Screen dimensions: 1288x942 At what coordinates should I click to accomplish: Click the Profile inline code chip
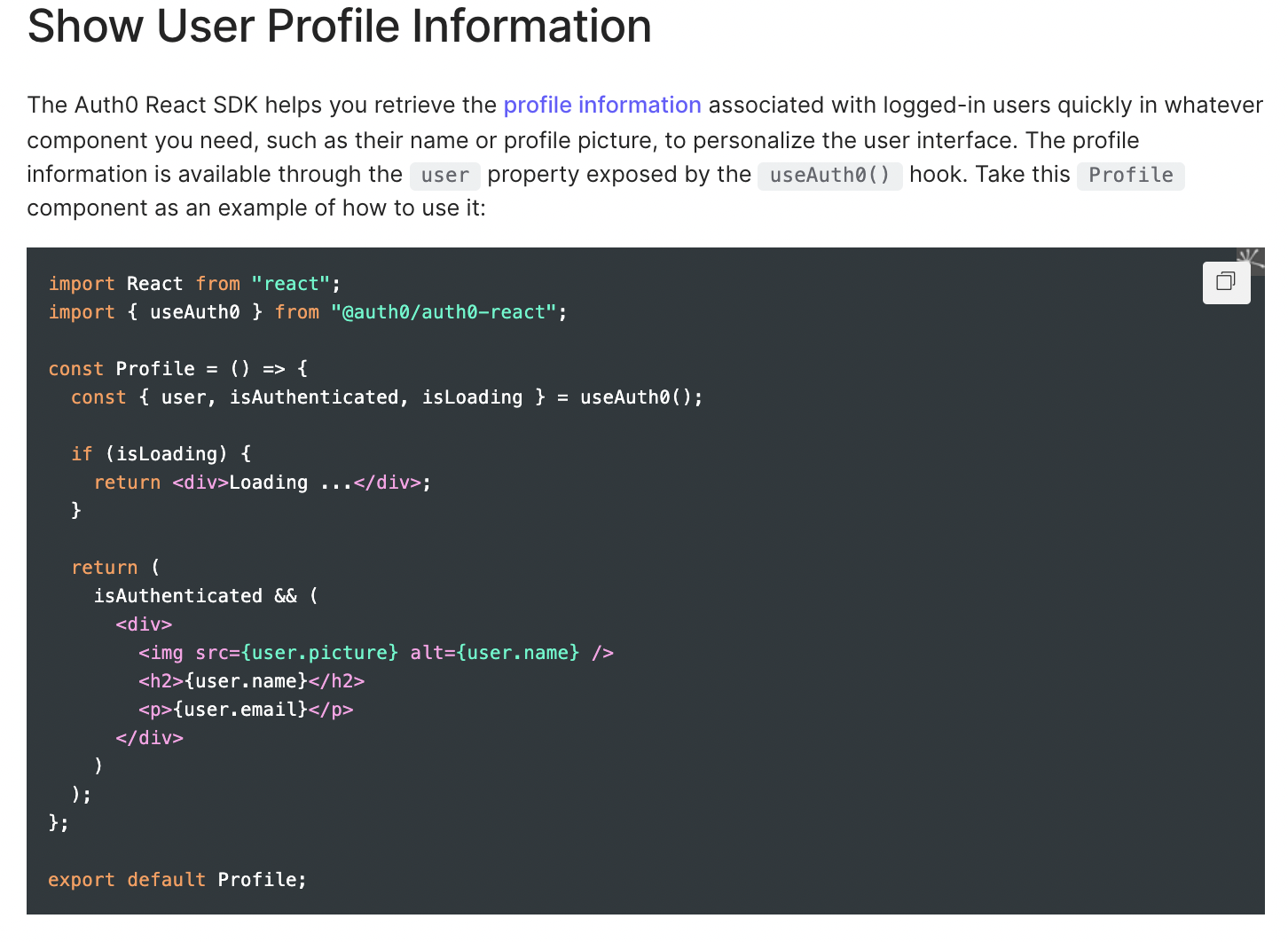(x=1130, y=175)
